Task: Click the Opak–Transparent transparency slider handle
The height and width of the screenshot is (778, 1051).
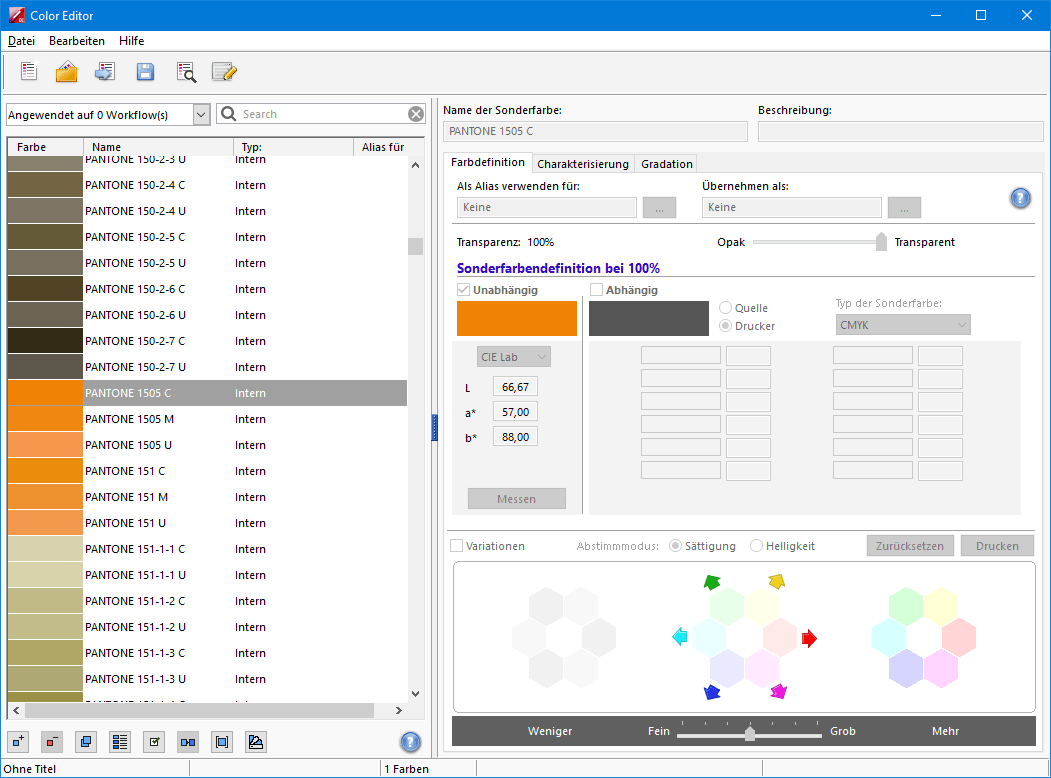Action: coord(881,242)
